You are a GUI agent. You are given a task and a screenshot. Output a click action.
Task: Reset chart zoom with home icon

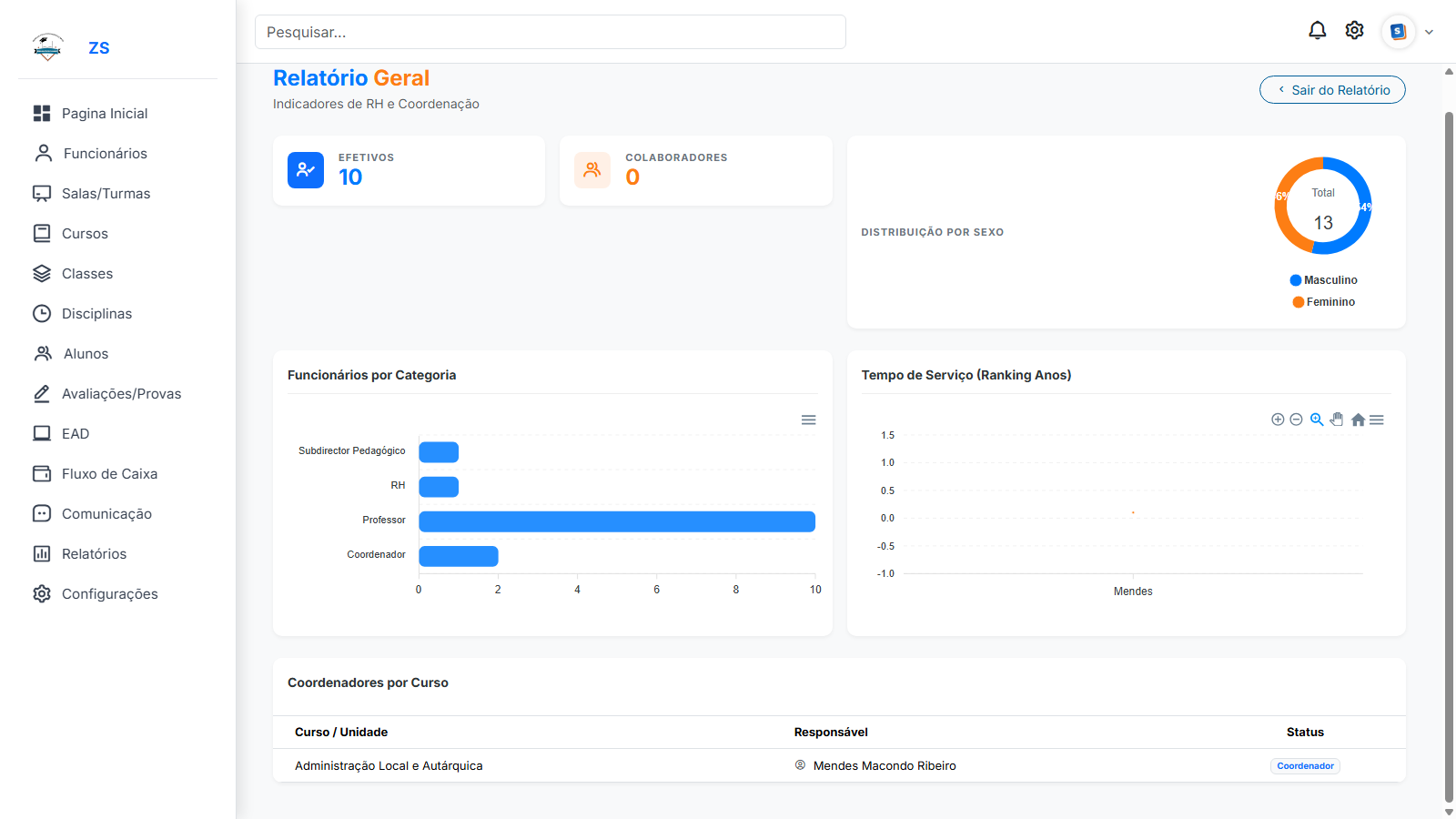coord(1358,420)
